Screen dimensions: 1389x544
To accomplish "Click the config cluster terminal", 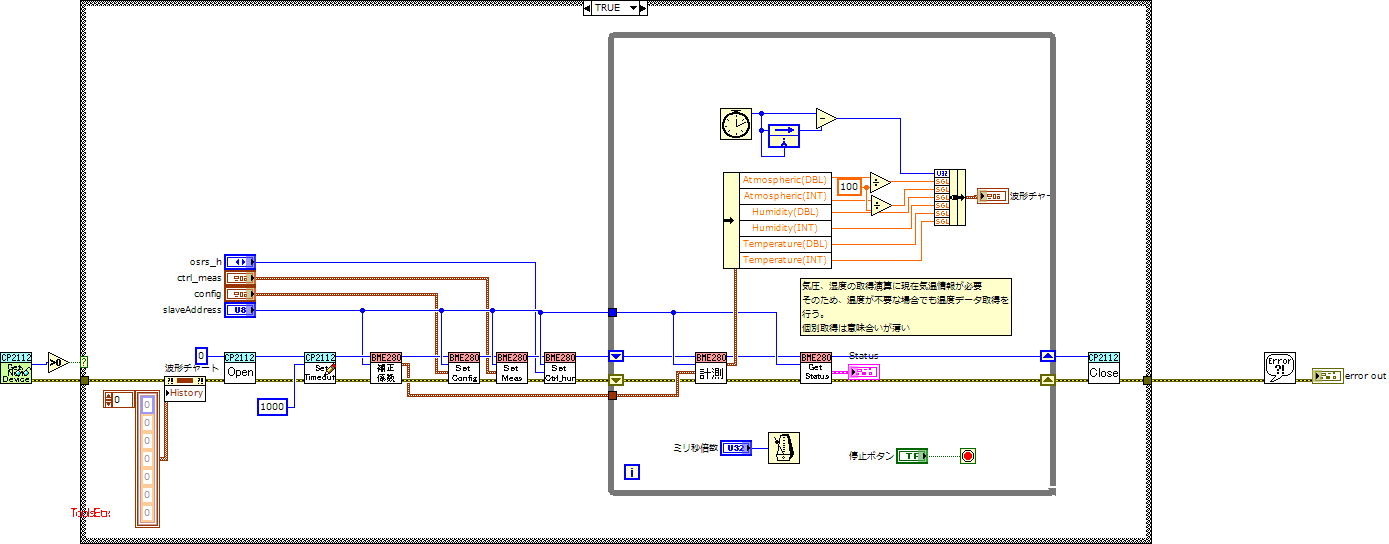I will pyautogui.click(x=240, y=294).
